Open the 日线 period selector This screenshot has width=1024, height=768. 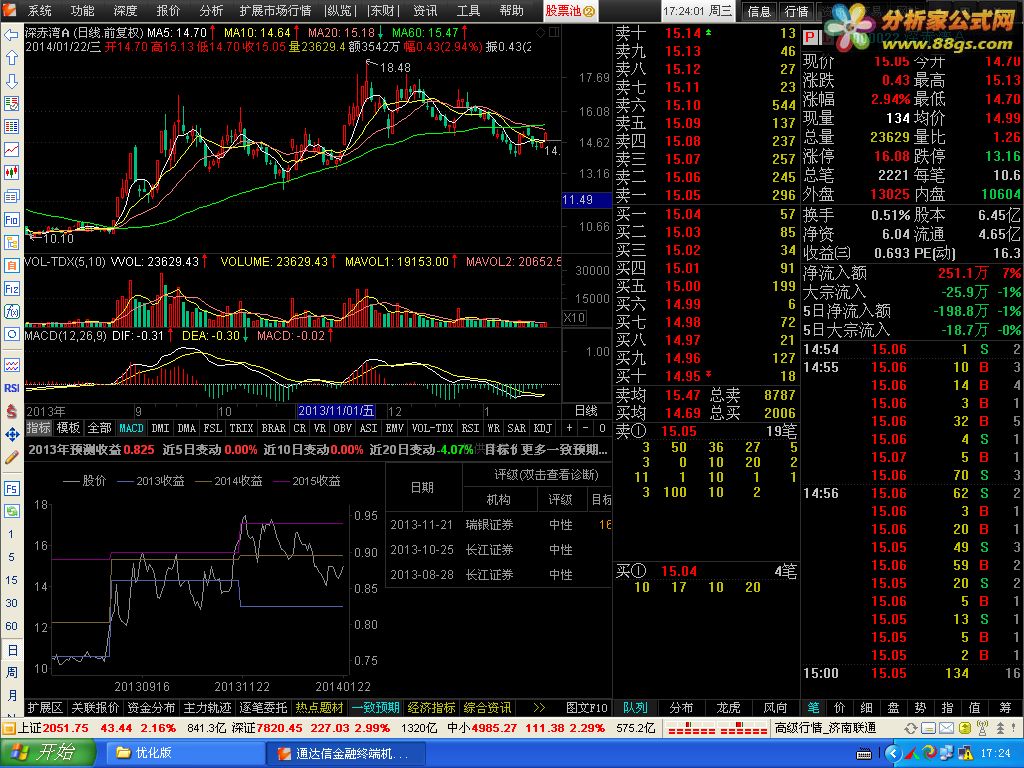(x=586, y=411)
